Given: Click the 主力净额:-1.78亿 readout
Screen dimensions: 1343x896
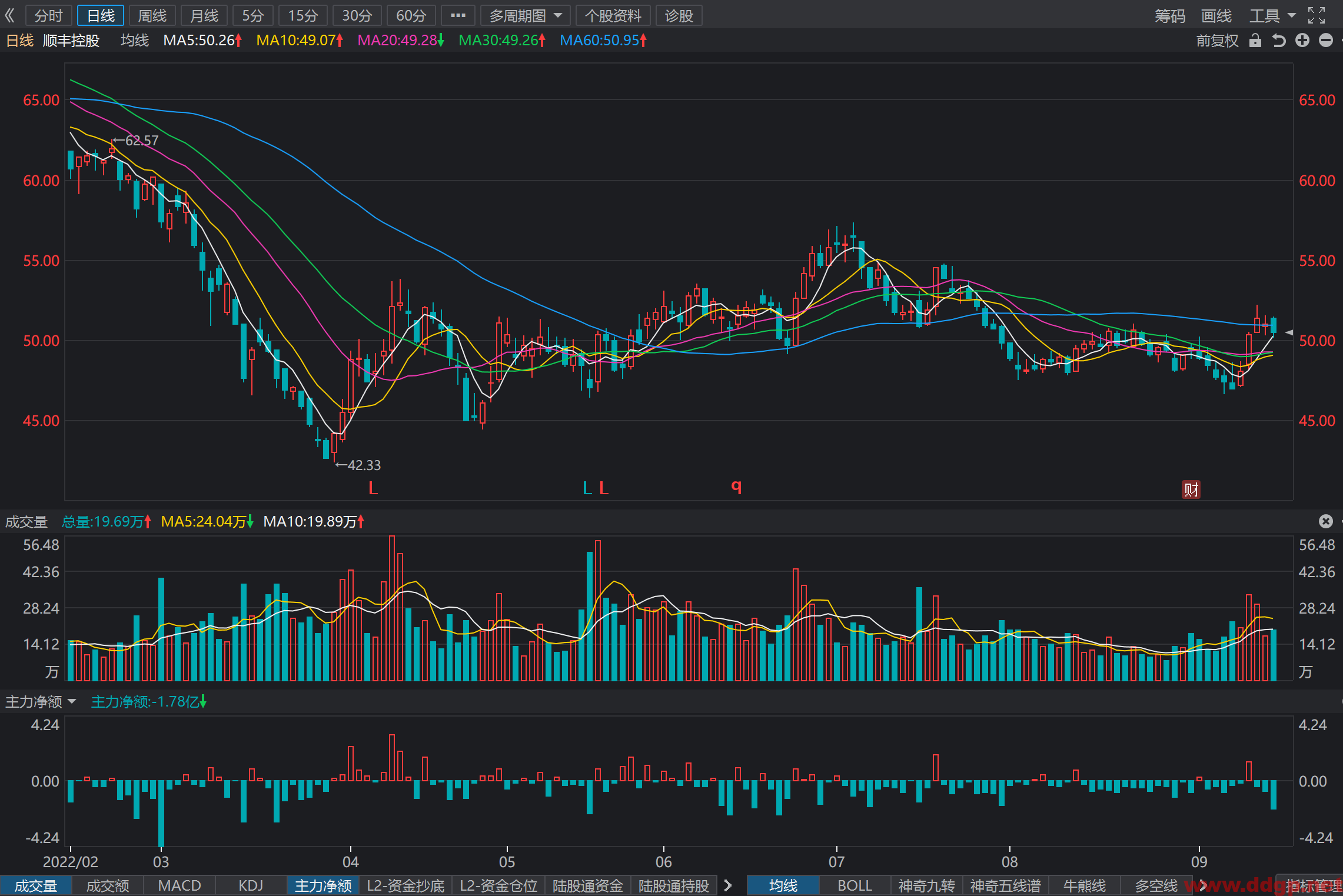Looking at the screenshot, I should tap(149, 701).
